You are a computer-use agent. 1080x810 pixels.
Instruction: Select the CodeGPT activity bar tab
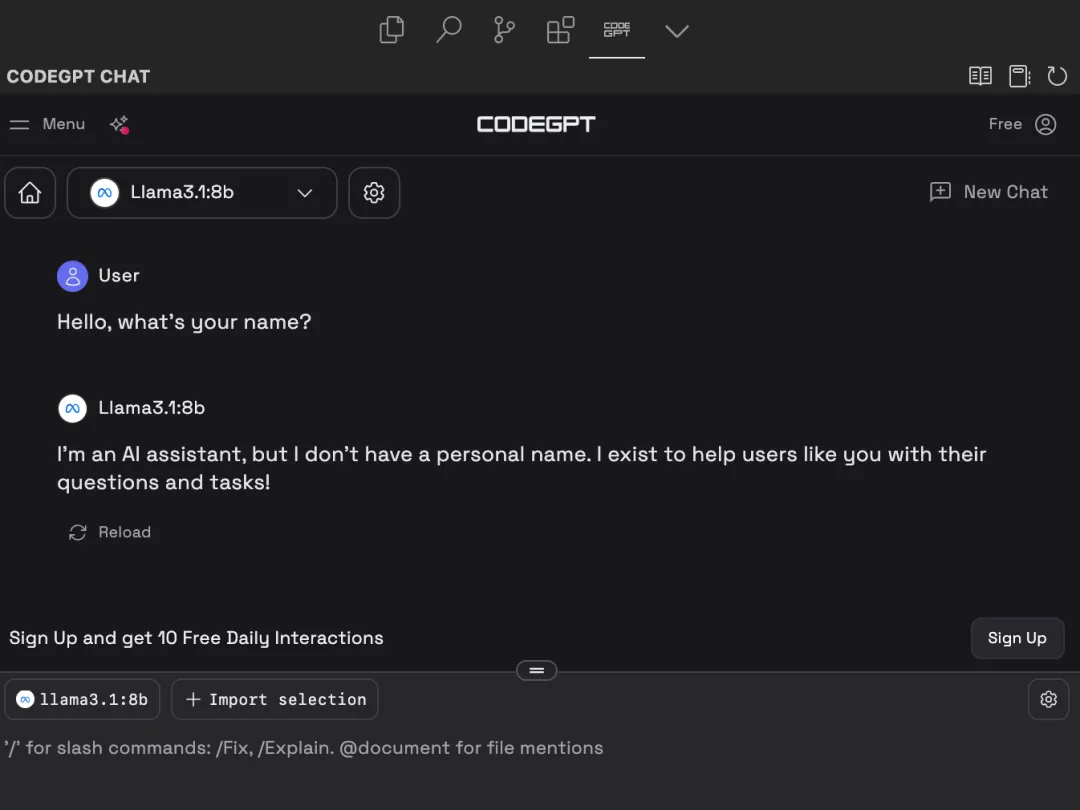[616, 30]
